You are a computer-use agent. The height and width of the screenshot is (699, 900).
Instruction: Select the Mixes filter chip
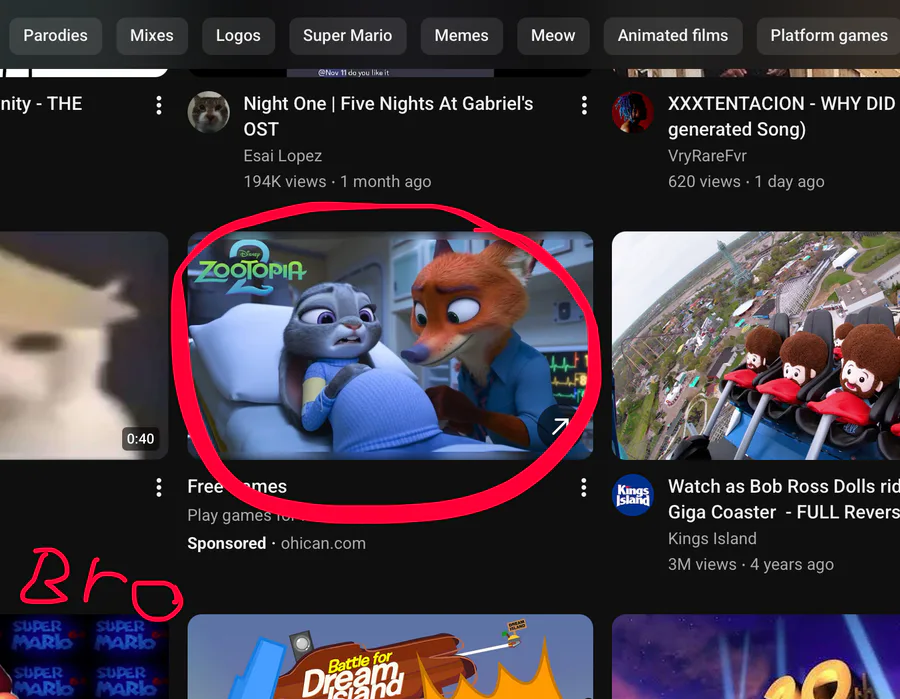point(152,36)
